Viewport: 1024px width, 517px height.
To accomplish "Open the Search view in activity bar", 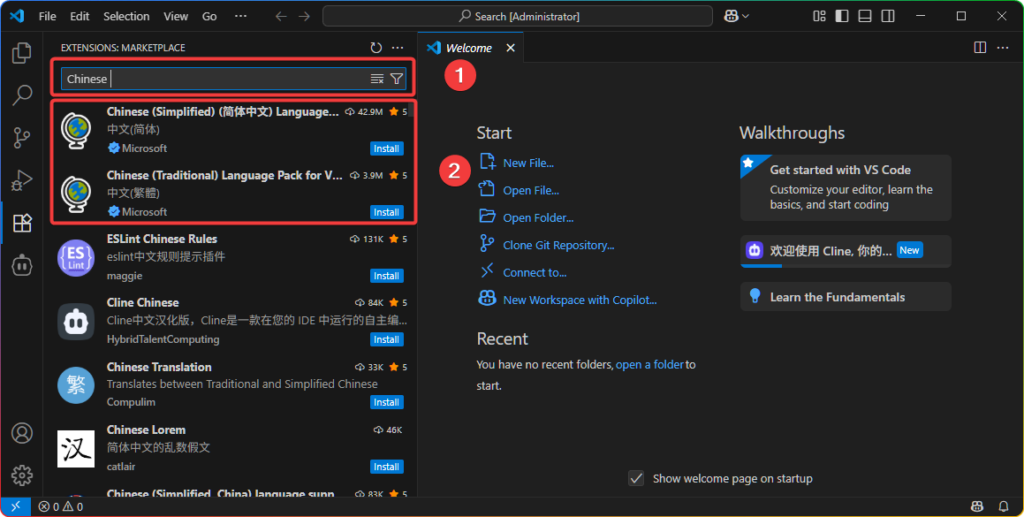I will pyautogui.click(x=22, y=95).
